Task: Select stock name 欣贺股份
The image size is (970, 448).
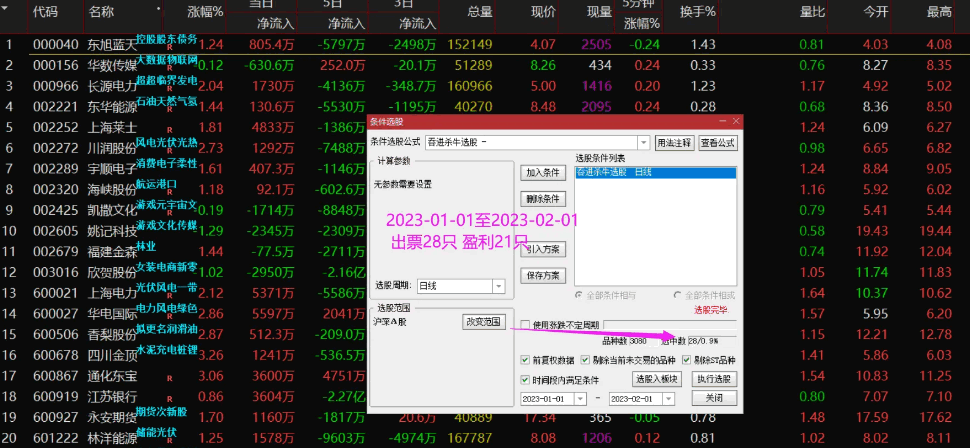Action: [113, 272]
